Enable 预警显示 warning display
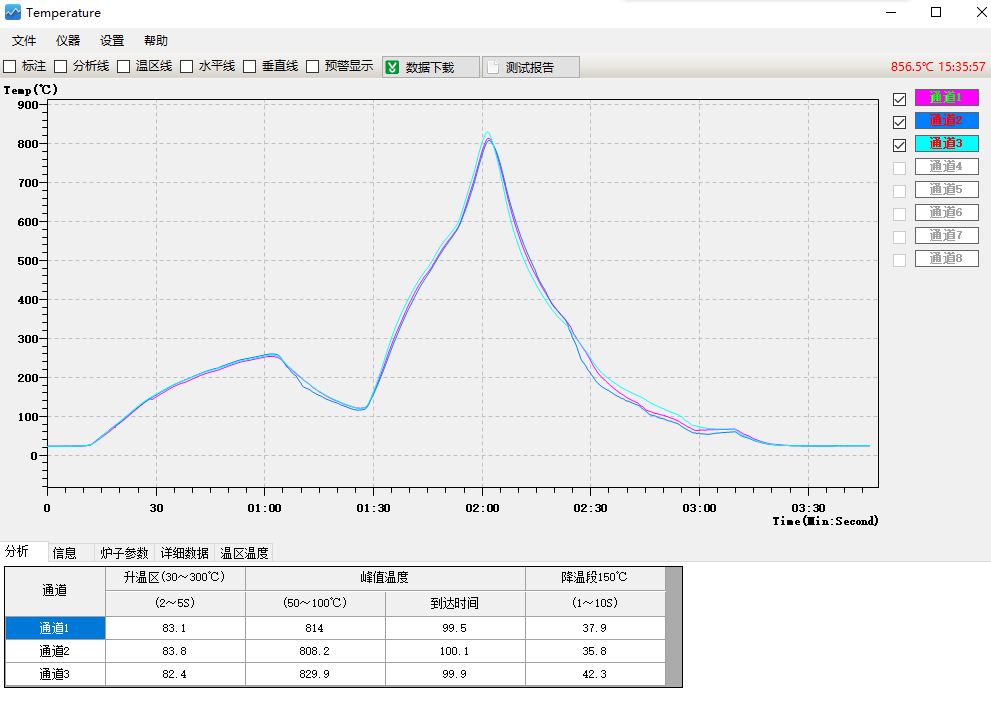991x703 pixels. [x=313, y=66]
